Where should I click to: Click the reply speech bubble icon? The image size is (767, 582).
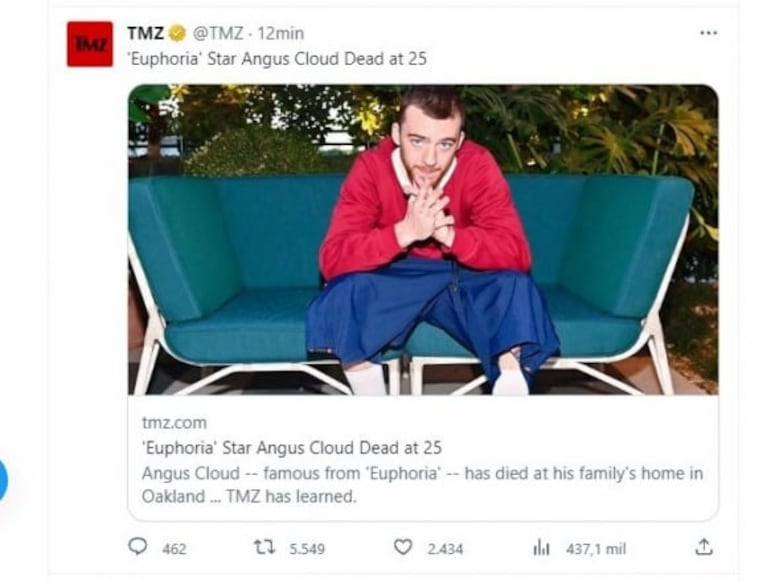coord(137,547)
